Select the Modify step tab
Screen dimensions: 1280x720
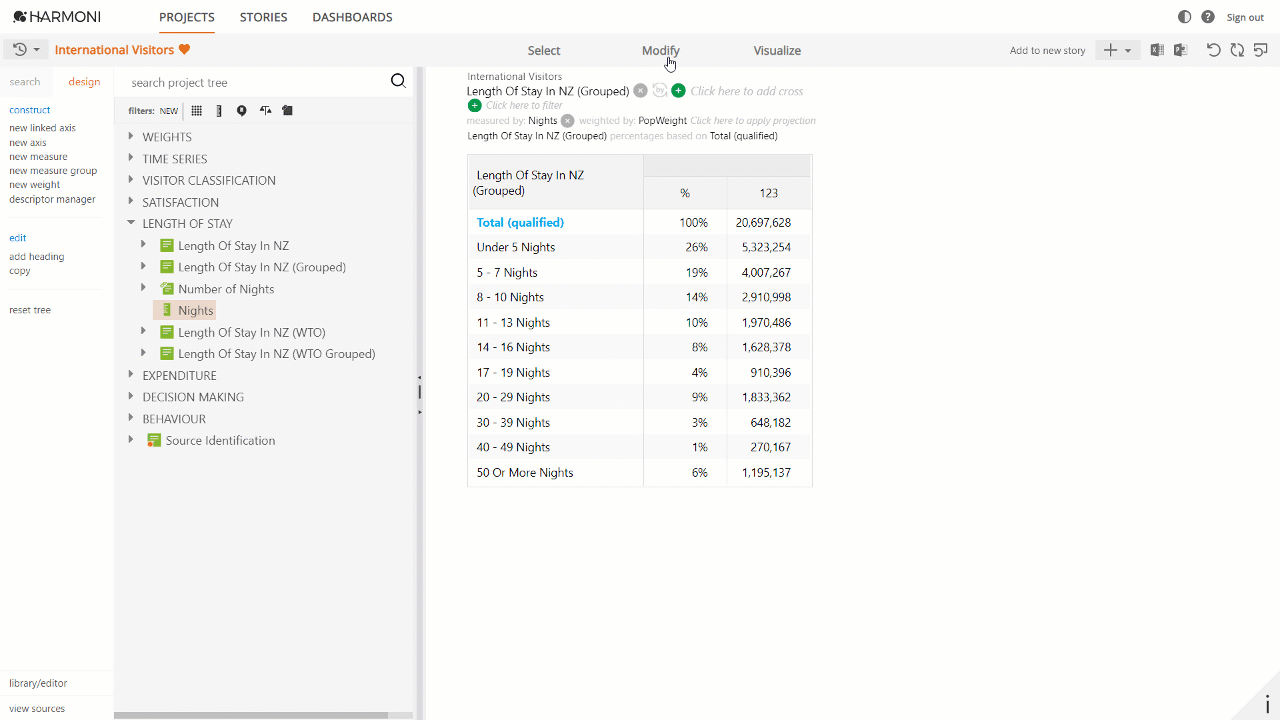click(661, 51)
